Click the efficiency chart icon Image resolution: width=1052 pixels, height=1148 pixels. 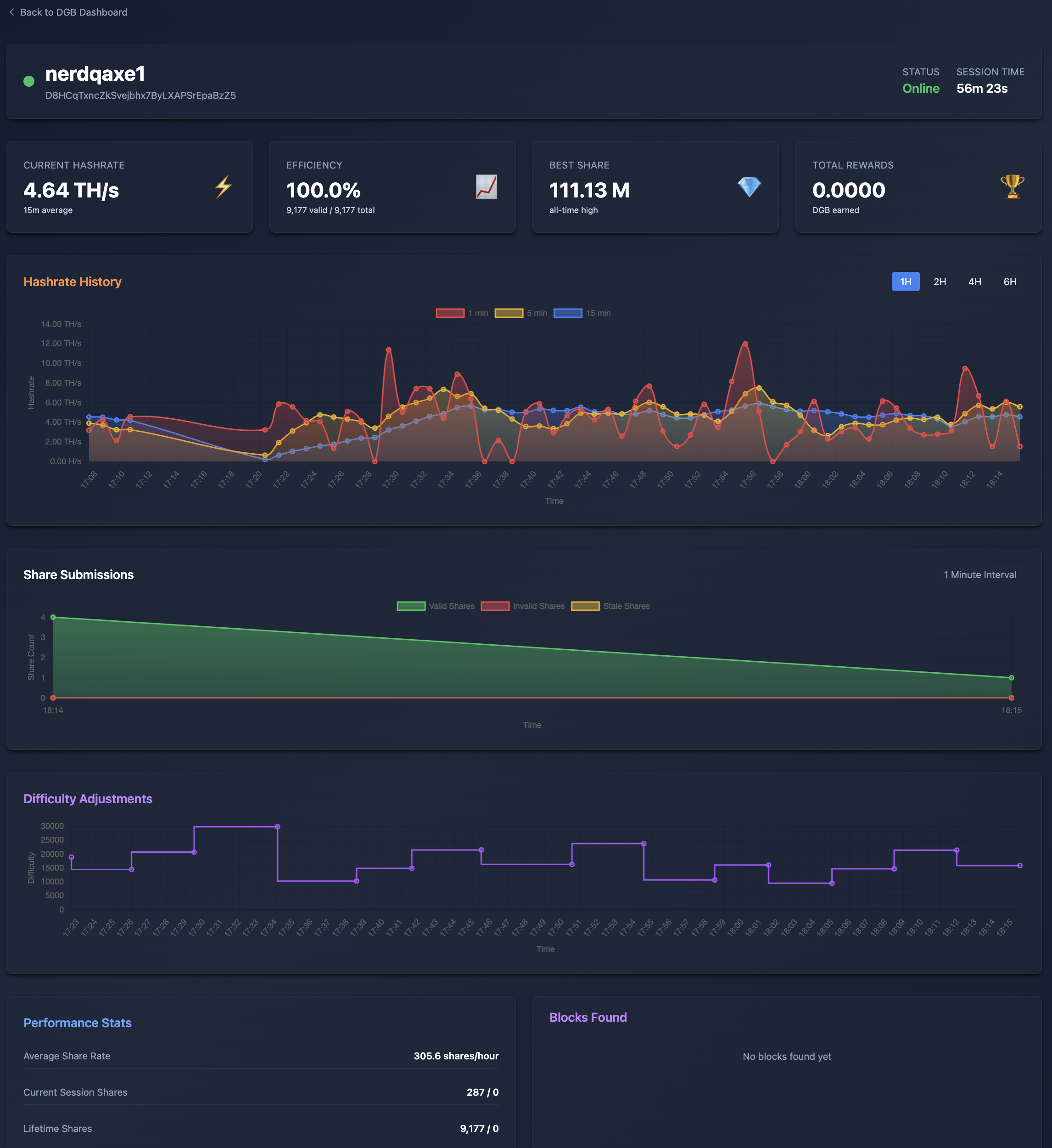pos(486,186)
